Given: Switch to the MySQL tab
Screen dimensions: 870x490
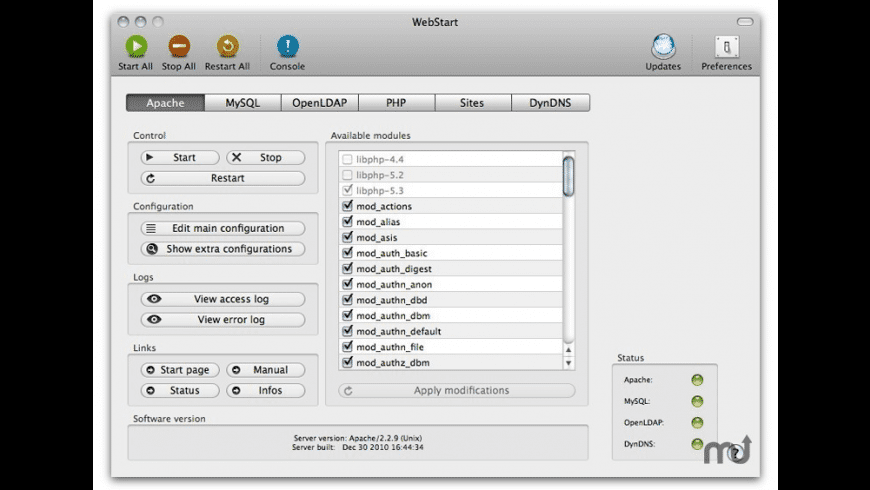Looking at the screenshot, I should point(242,103).
